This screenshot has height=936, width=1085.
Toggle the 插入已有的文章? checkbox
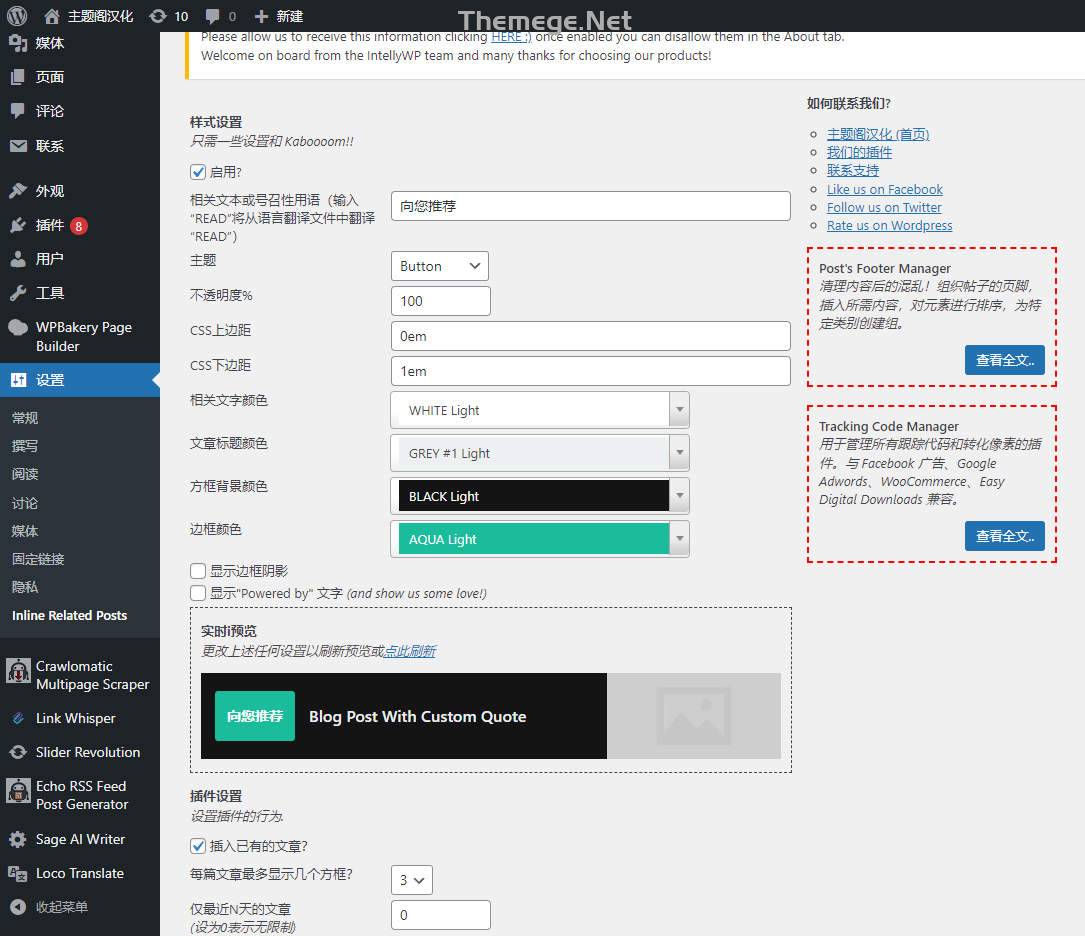pyautogui.click(x=198, y=845)
